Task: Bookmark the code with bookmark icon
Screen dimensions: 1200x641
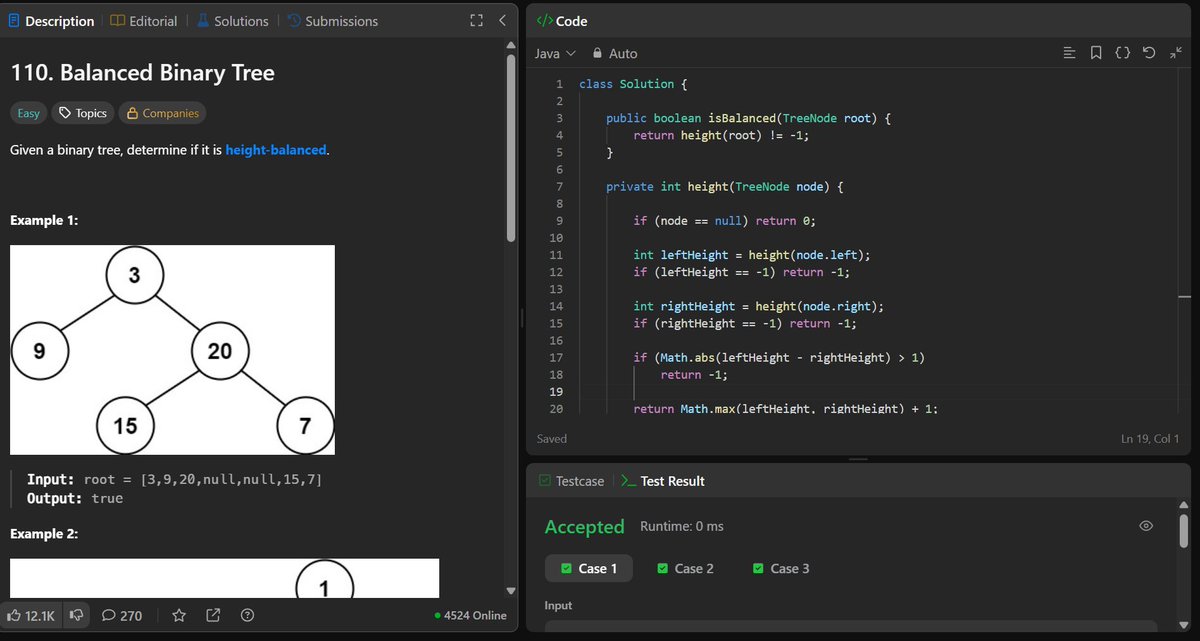Action: tap(1096, 53)
